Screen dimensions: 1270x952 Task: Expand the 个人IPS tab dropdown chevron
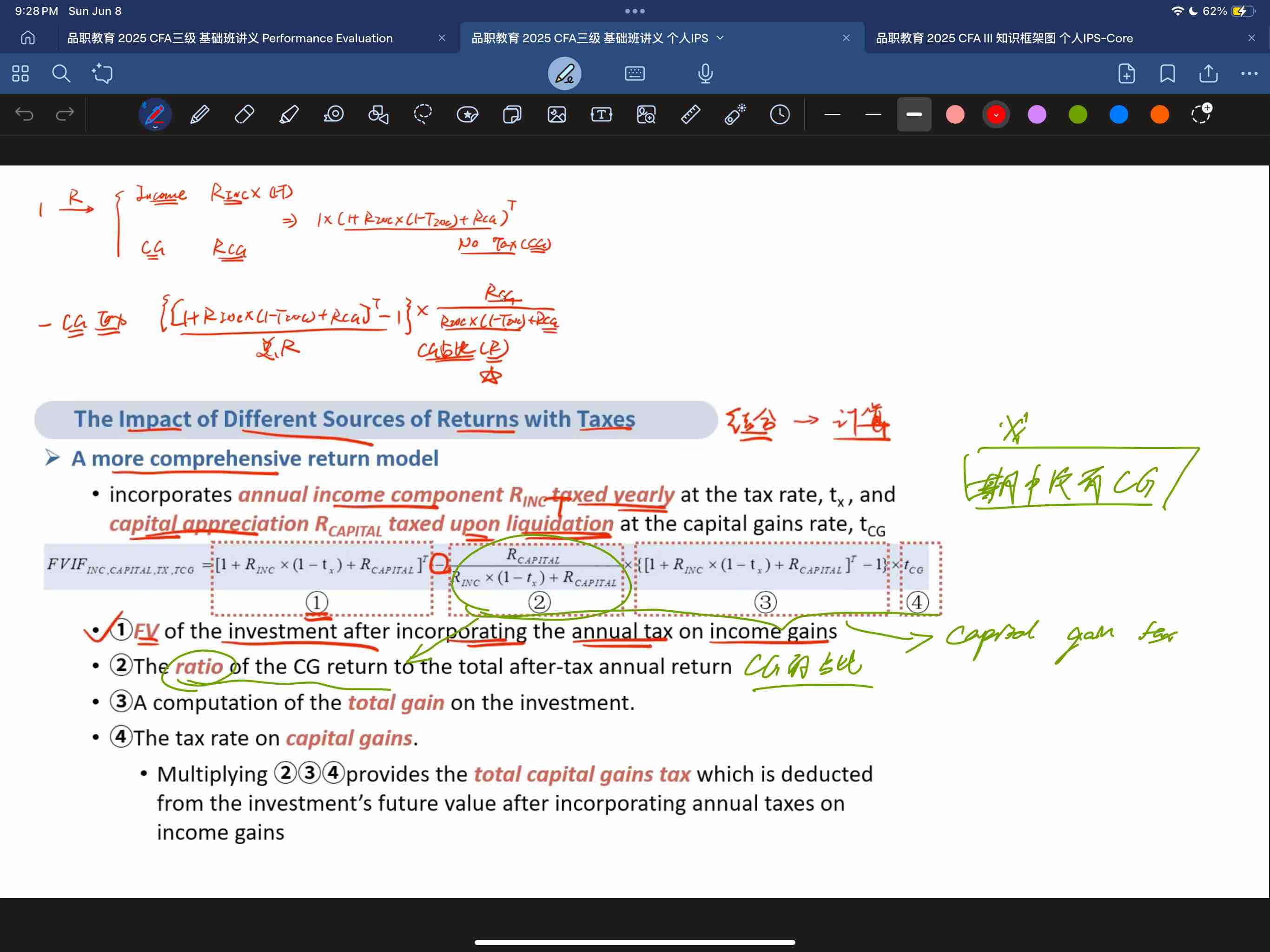tap(721, 38)
